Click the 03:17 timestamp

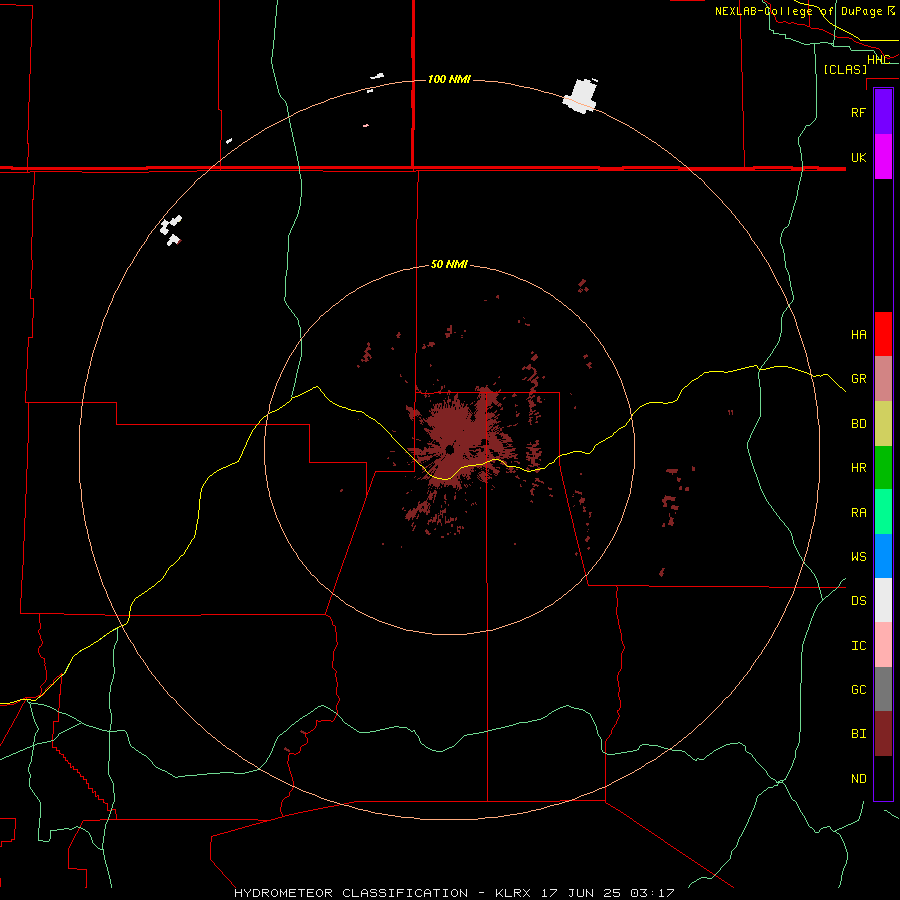tap(651, 893)
